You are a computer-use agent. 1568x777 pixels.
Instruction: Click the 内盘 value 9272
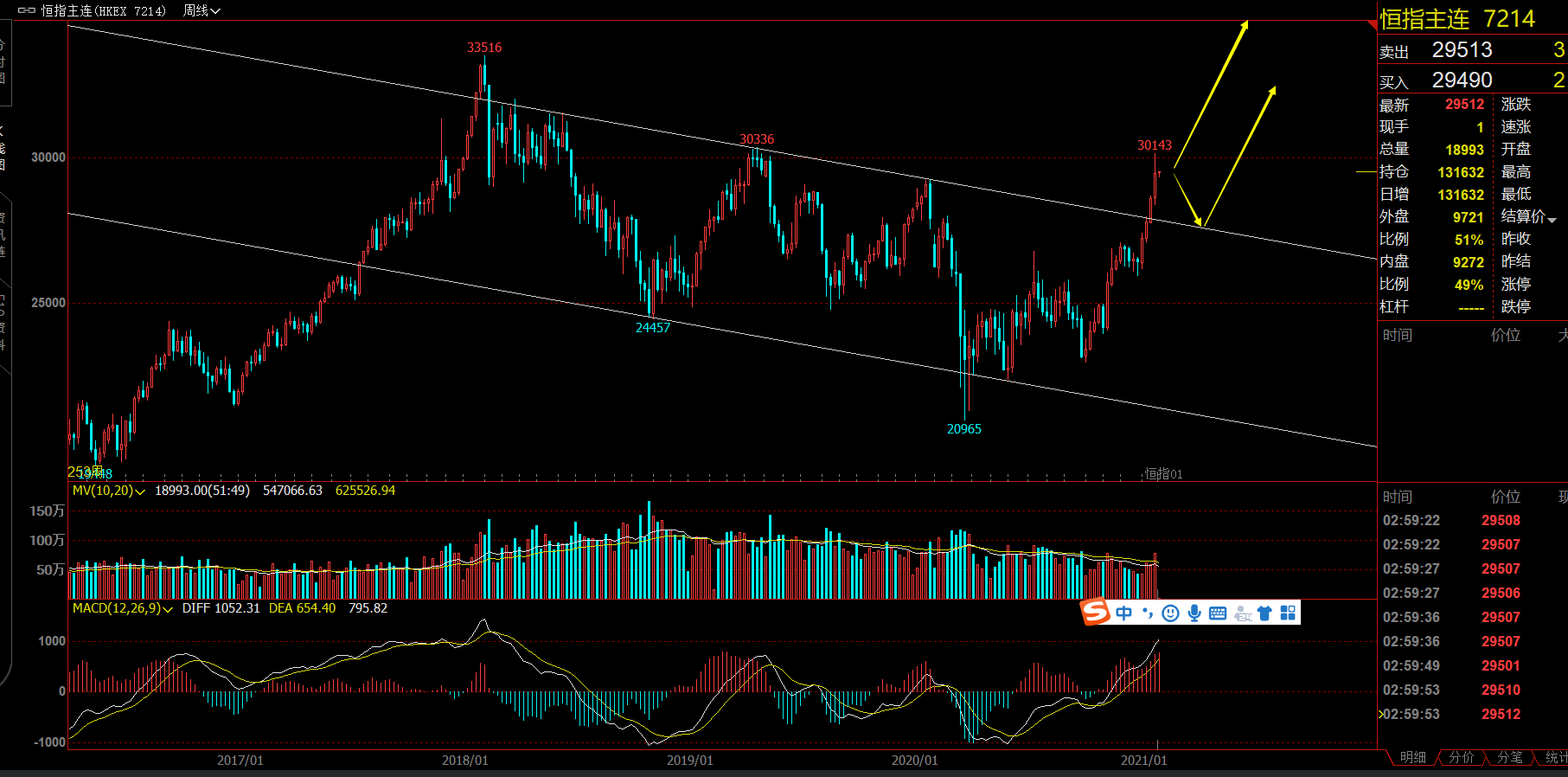coord(1468,262)
